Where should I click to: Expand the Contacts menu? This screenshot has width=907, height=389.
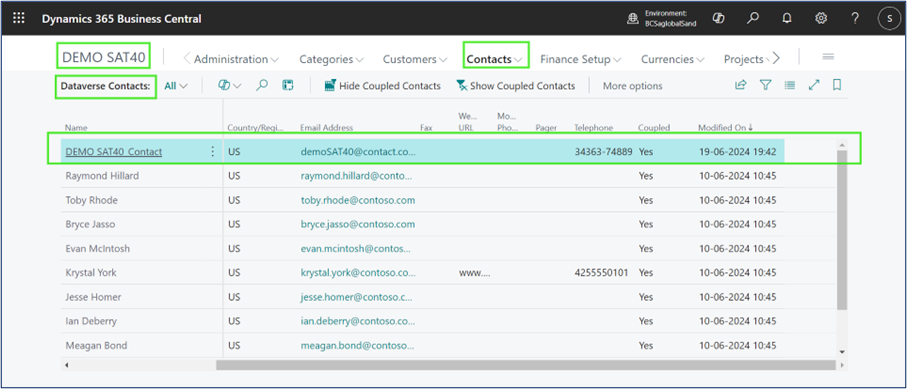click(495, 59)
